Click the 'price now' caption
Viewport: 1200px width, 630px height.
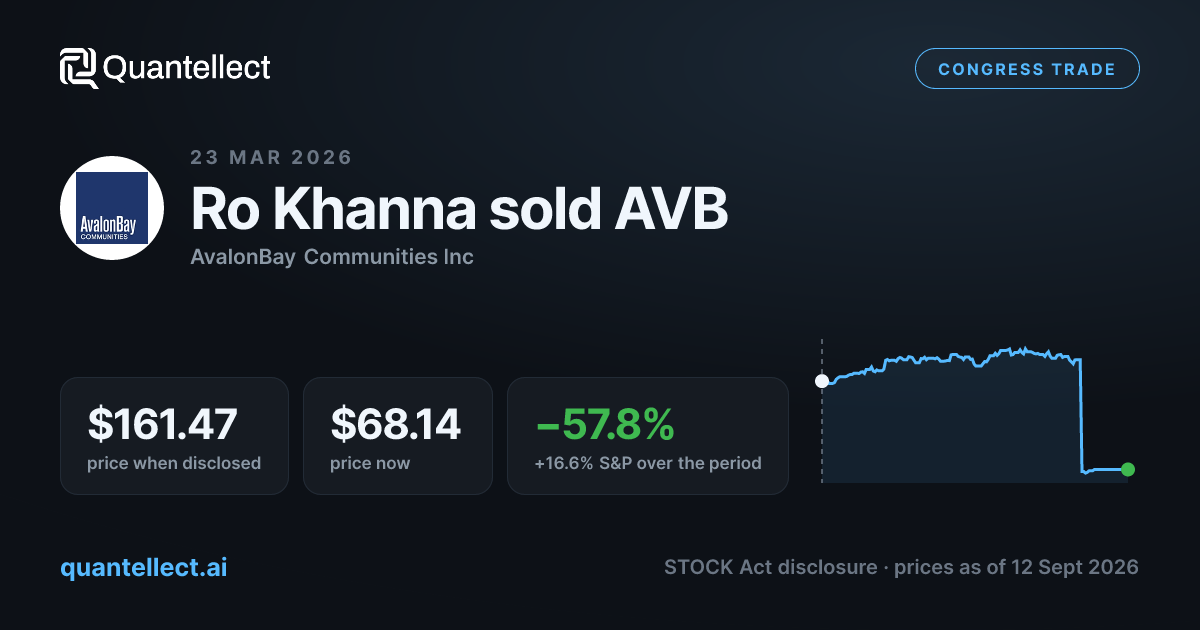pyautogui.click(x=370, y=463)
